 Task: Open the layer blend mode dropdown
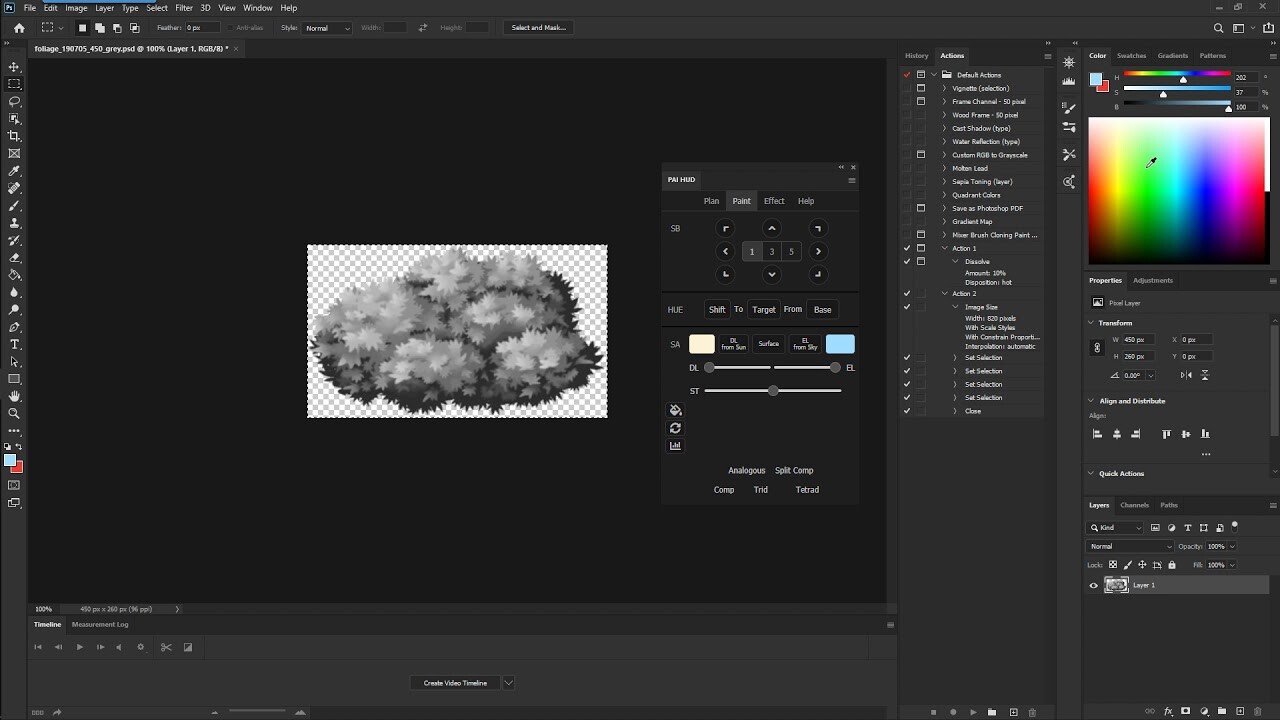coord(1128,546)
